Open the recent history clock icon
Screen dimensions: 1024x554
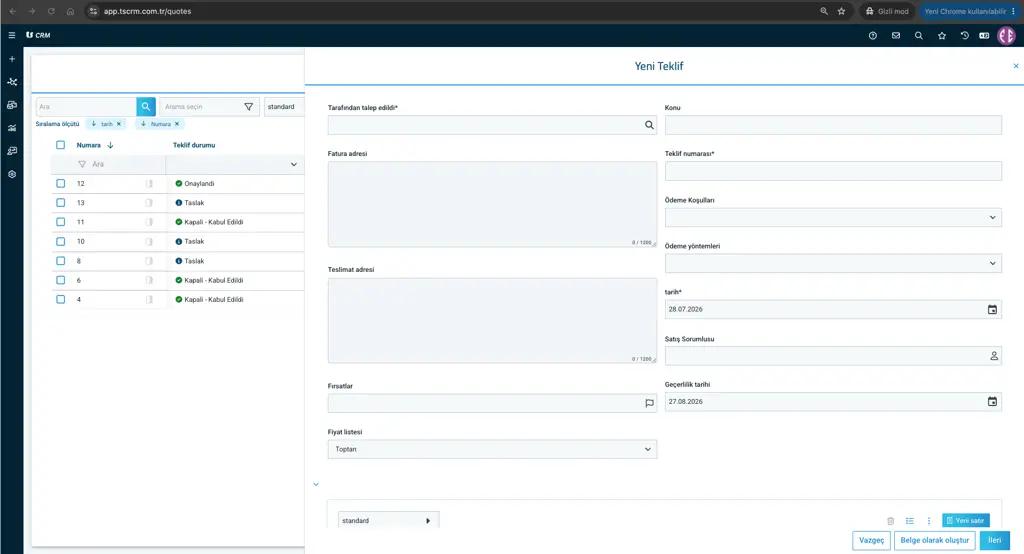click(x=965, y=36)
